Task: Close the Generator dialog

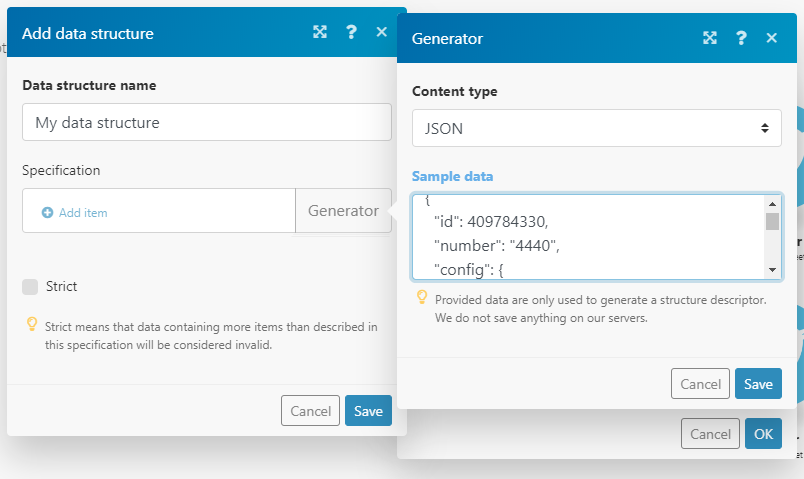Action: (772, 38)
